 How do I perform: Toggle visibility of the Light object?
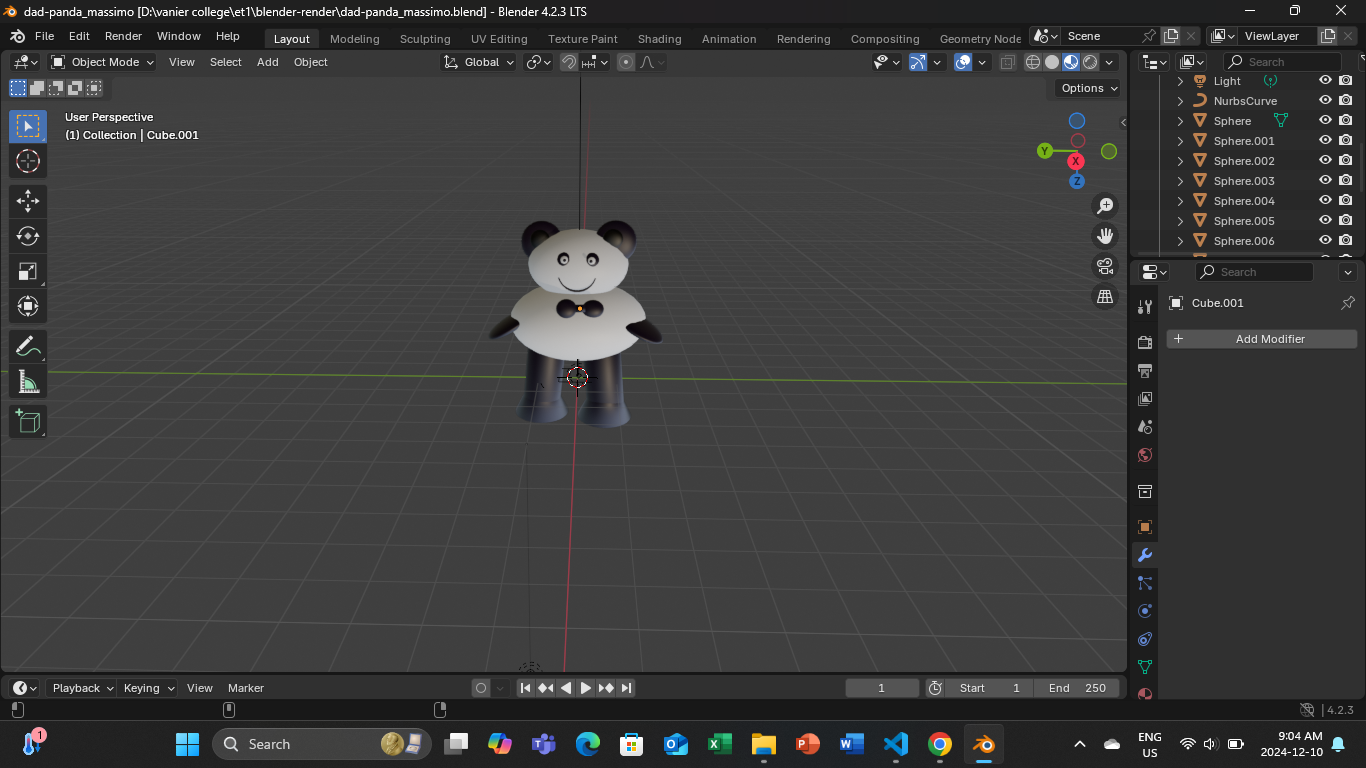pyautogui.click(x=1325, y=81)
